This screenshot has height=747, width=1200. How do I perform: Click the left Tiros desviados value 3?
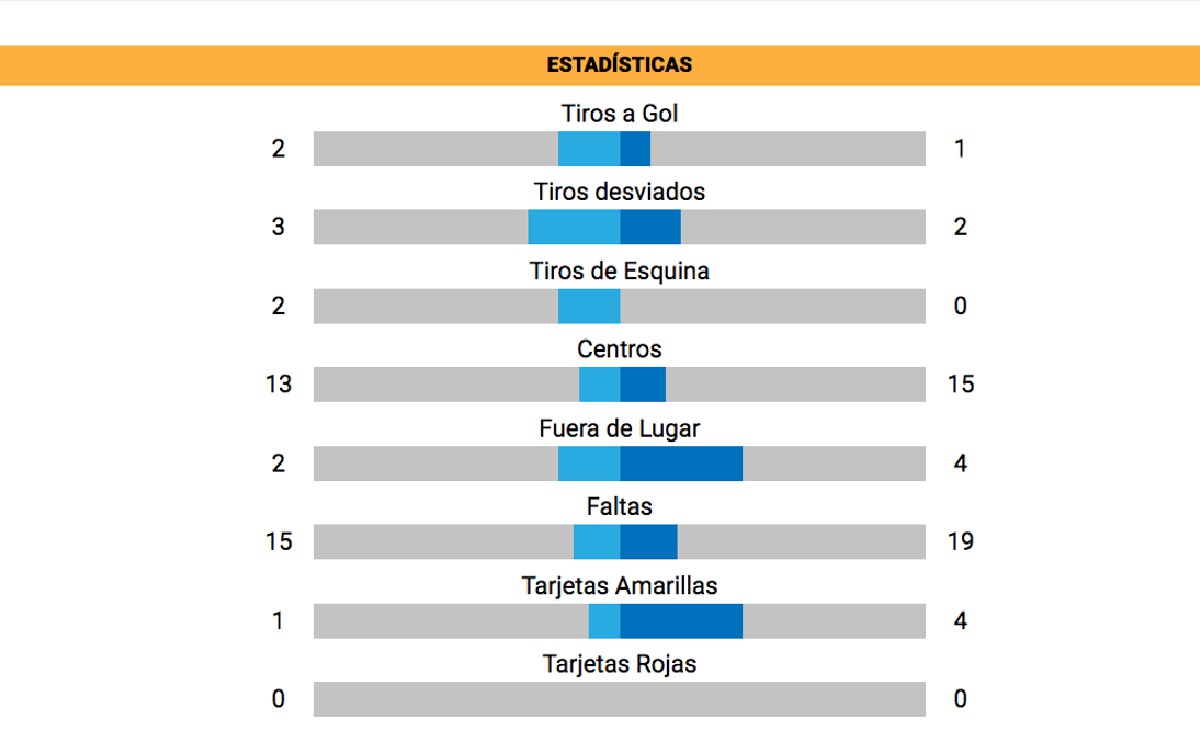(278, 227)
